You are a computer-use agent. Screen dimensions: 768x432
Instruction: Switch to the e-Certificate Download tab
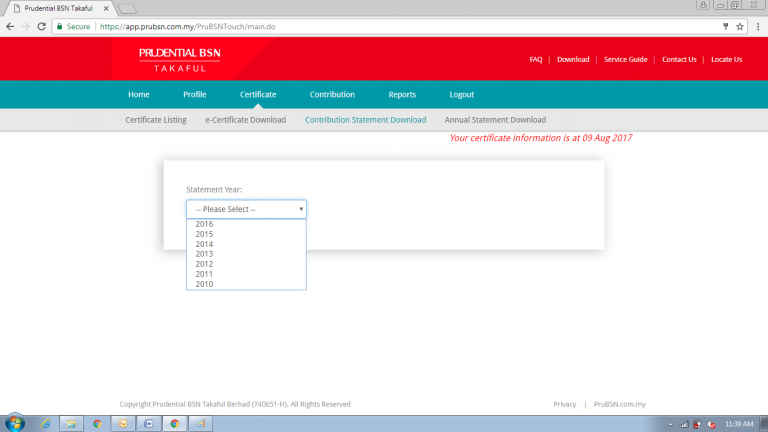pyautogui.click(x=245, y=120)
